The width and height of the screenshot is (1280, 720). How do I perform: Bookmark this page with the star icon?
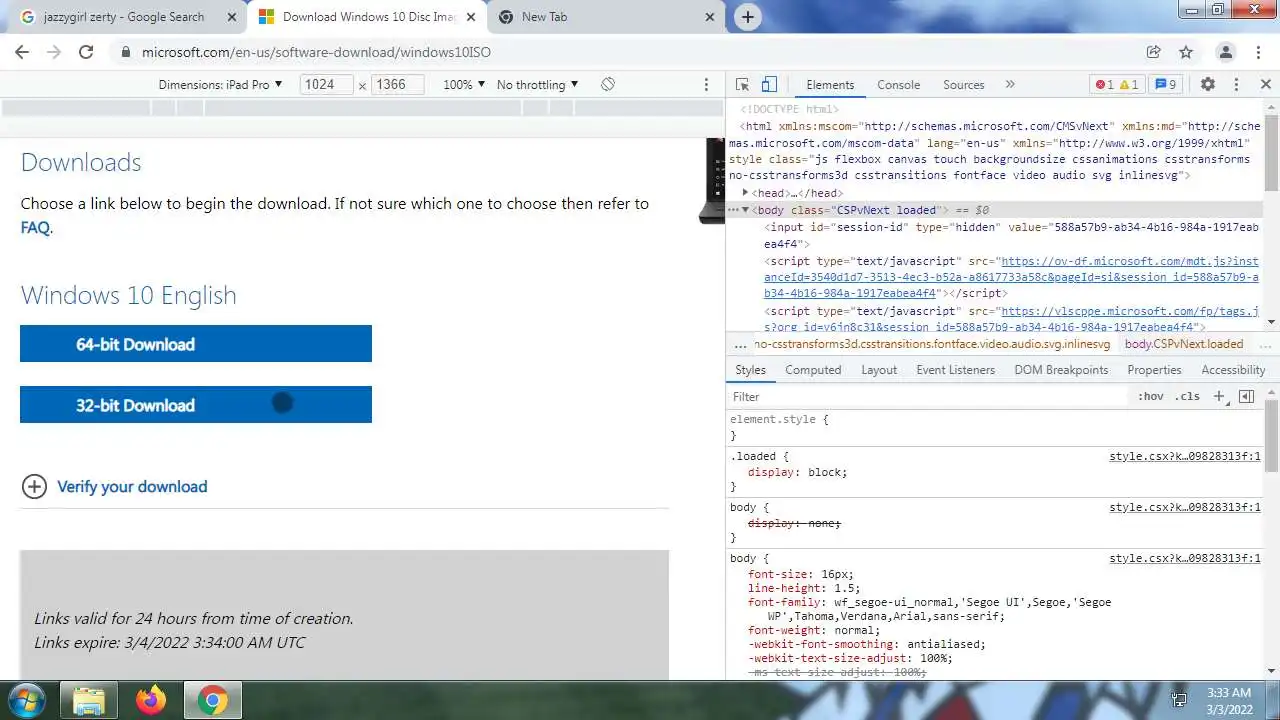click(x=1186, y=52)
